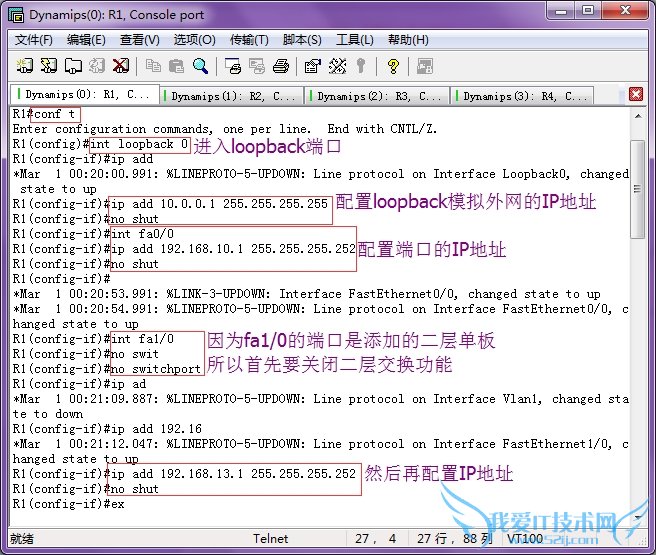Screen dimensions: 656x555
Task: Open the 编辑(E) menu
Action: pyautogui.click(x=86, y=40)
